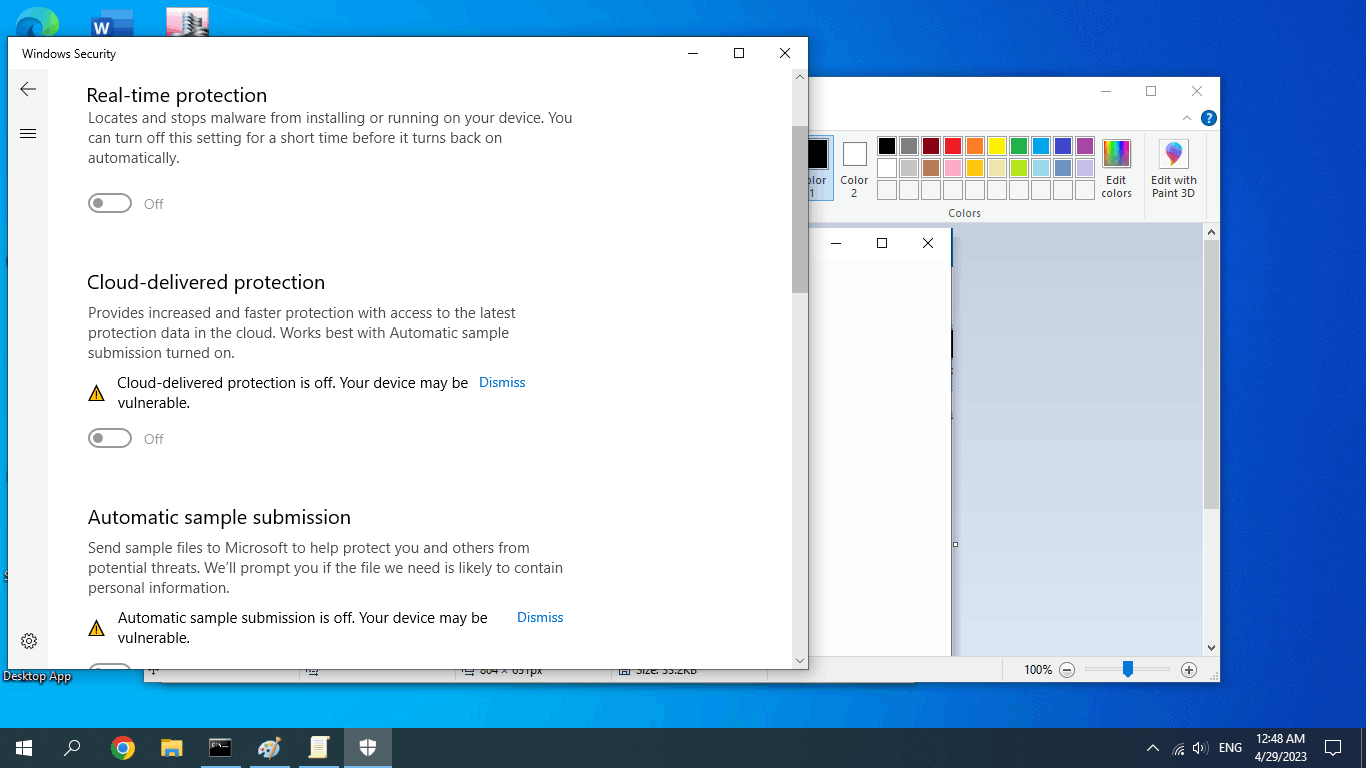Open the Windows Security hamburger navigation menu
This screenshot has height=768, width=1366.
(28, 134)
